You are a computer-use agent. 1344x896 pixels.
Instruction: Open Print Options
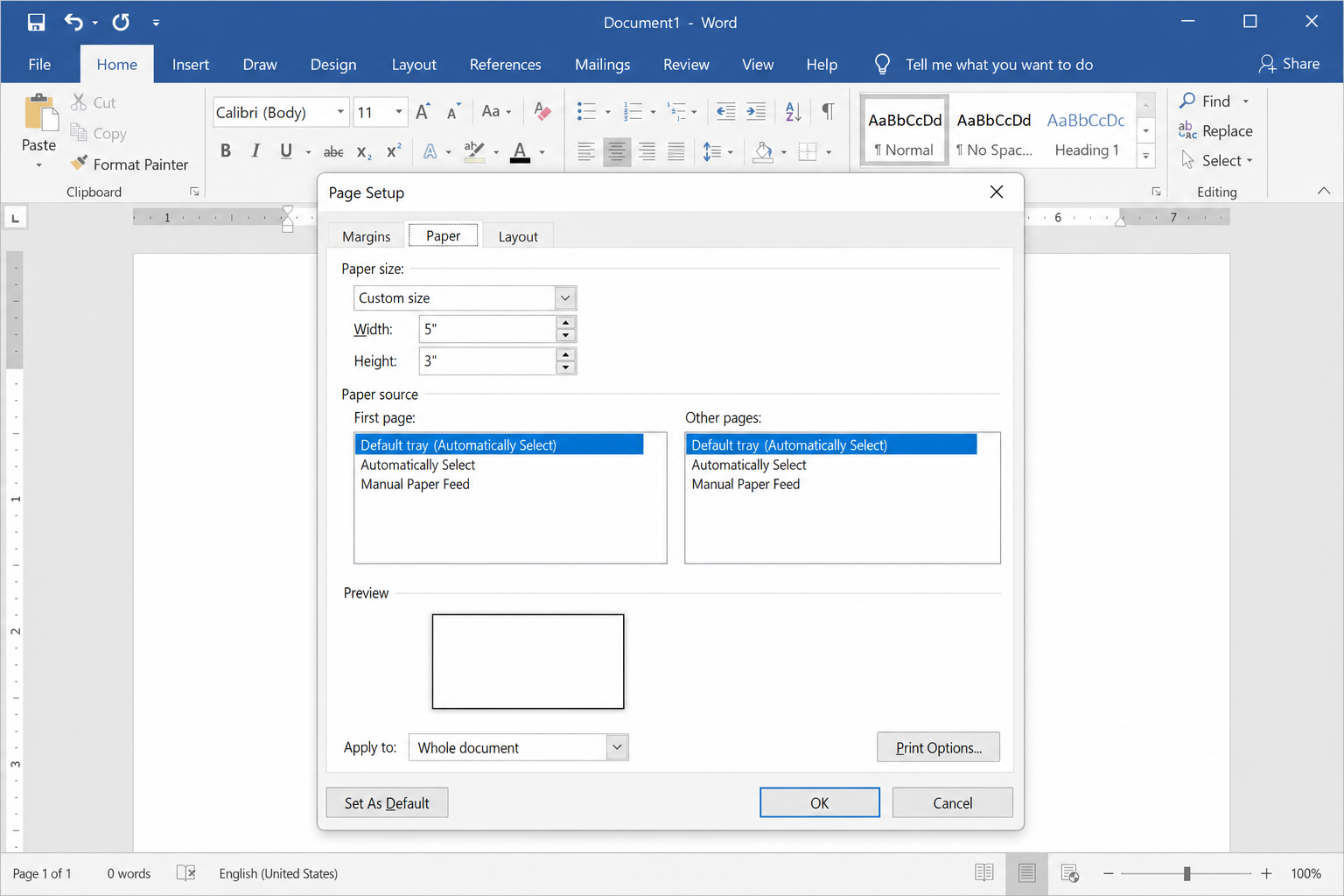click(938, 747)
